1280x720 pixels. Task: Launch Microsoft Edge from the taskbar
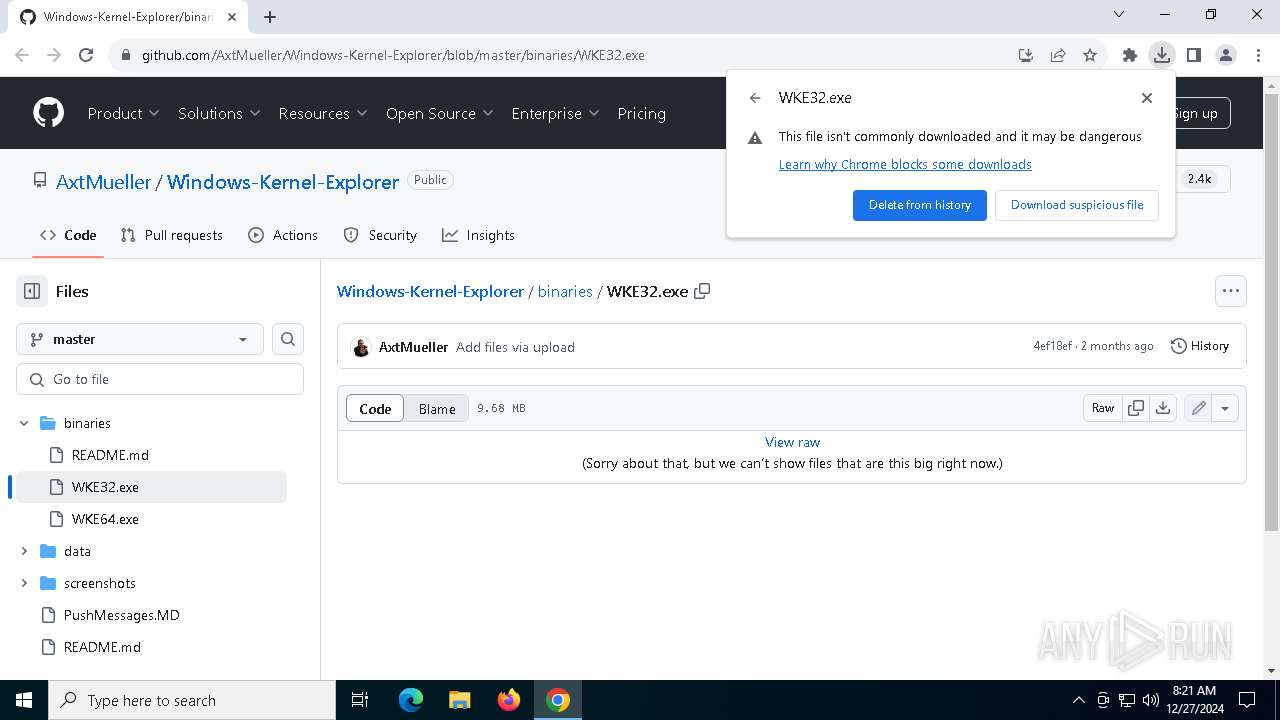tap(411, 700)
